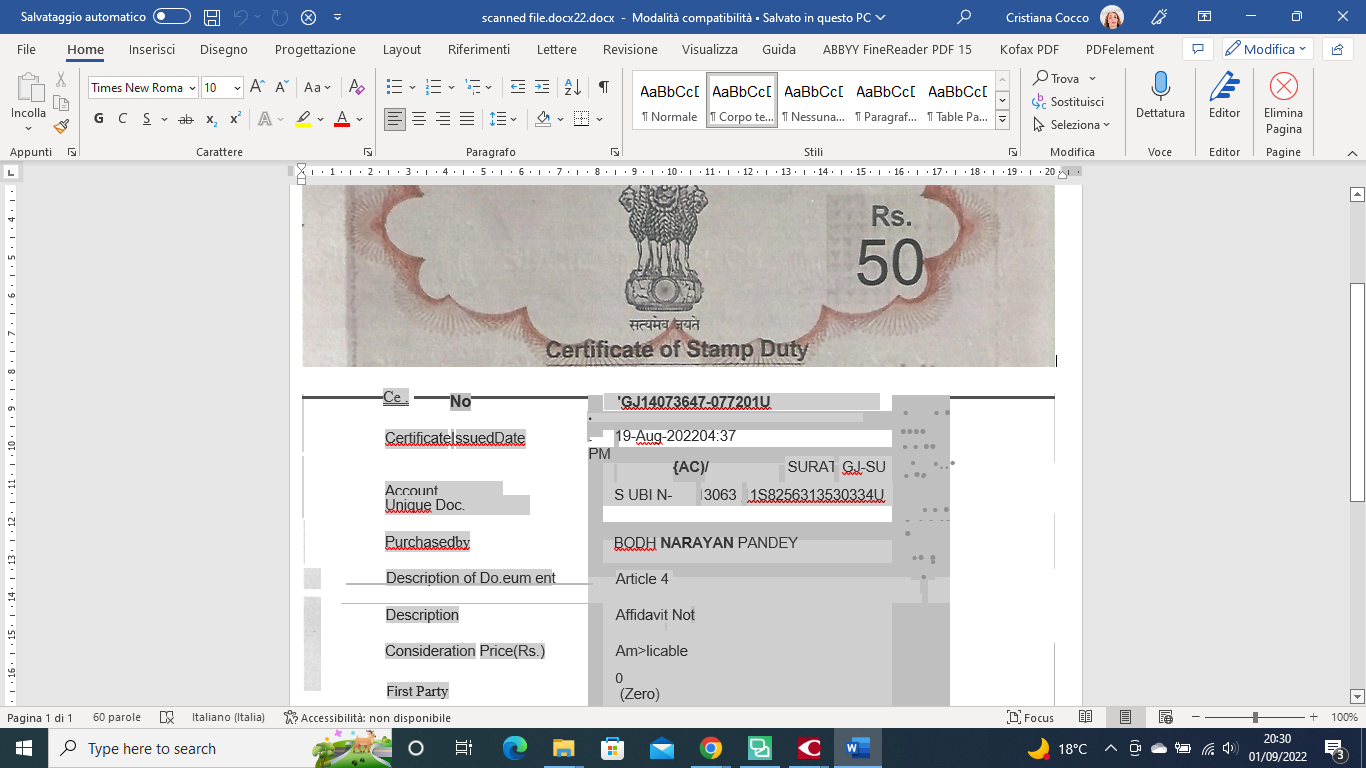Sort text A to Z

(x=572, y=87)
